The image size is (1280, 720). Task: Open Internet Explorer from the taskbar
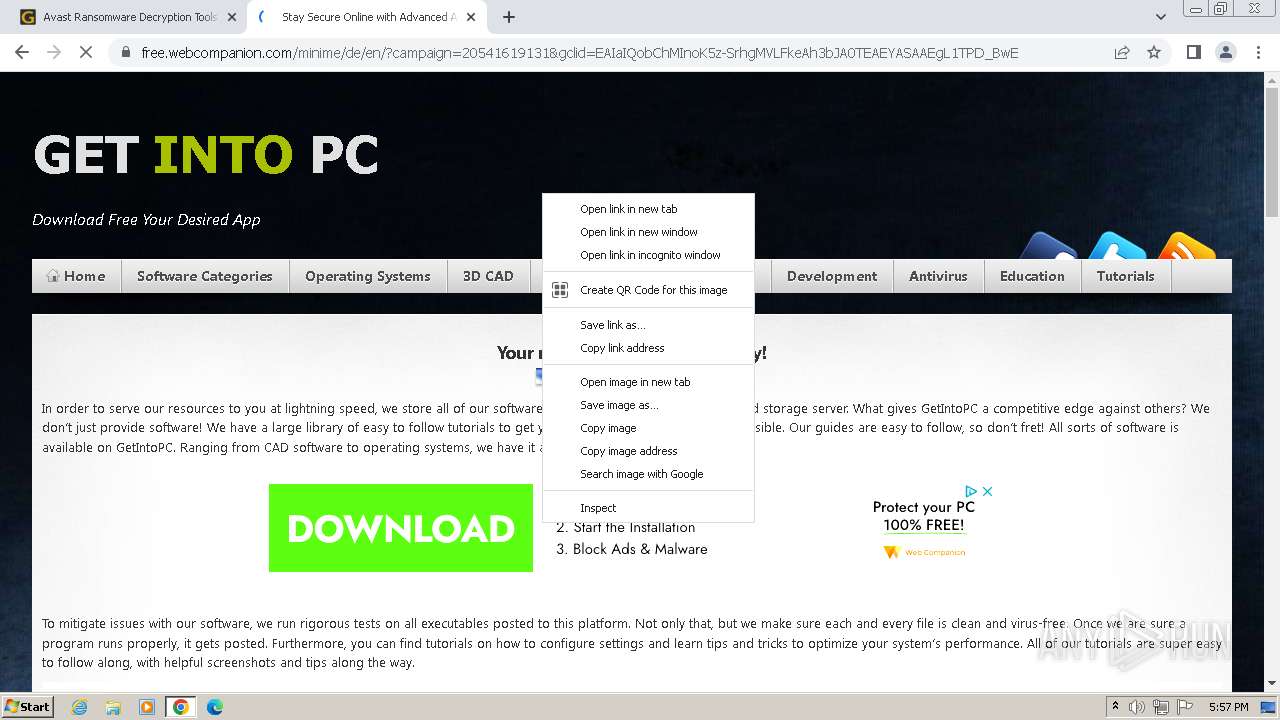79,707
